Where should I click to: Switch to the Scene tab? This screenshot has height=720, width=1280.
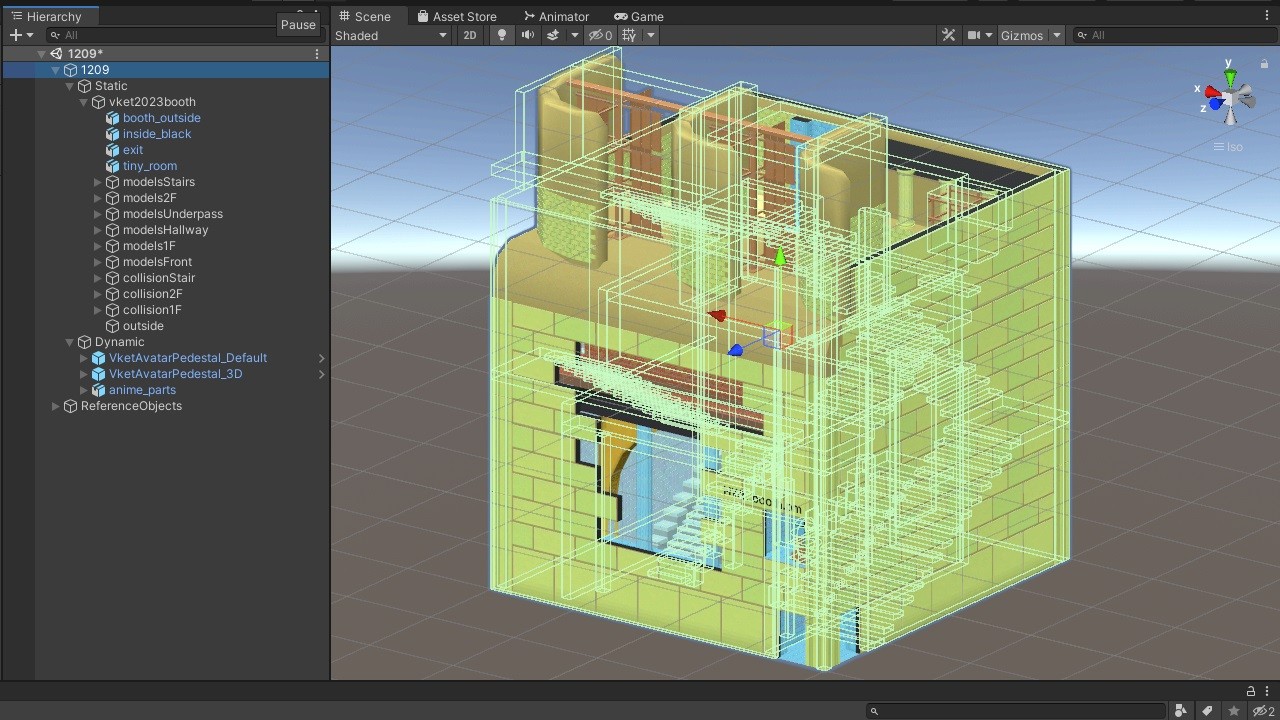365,16
